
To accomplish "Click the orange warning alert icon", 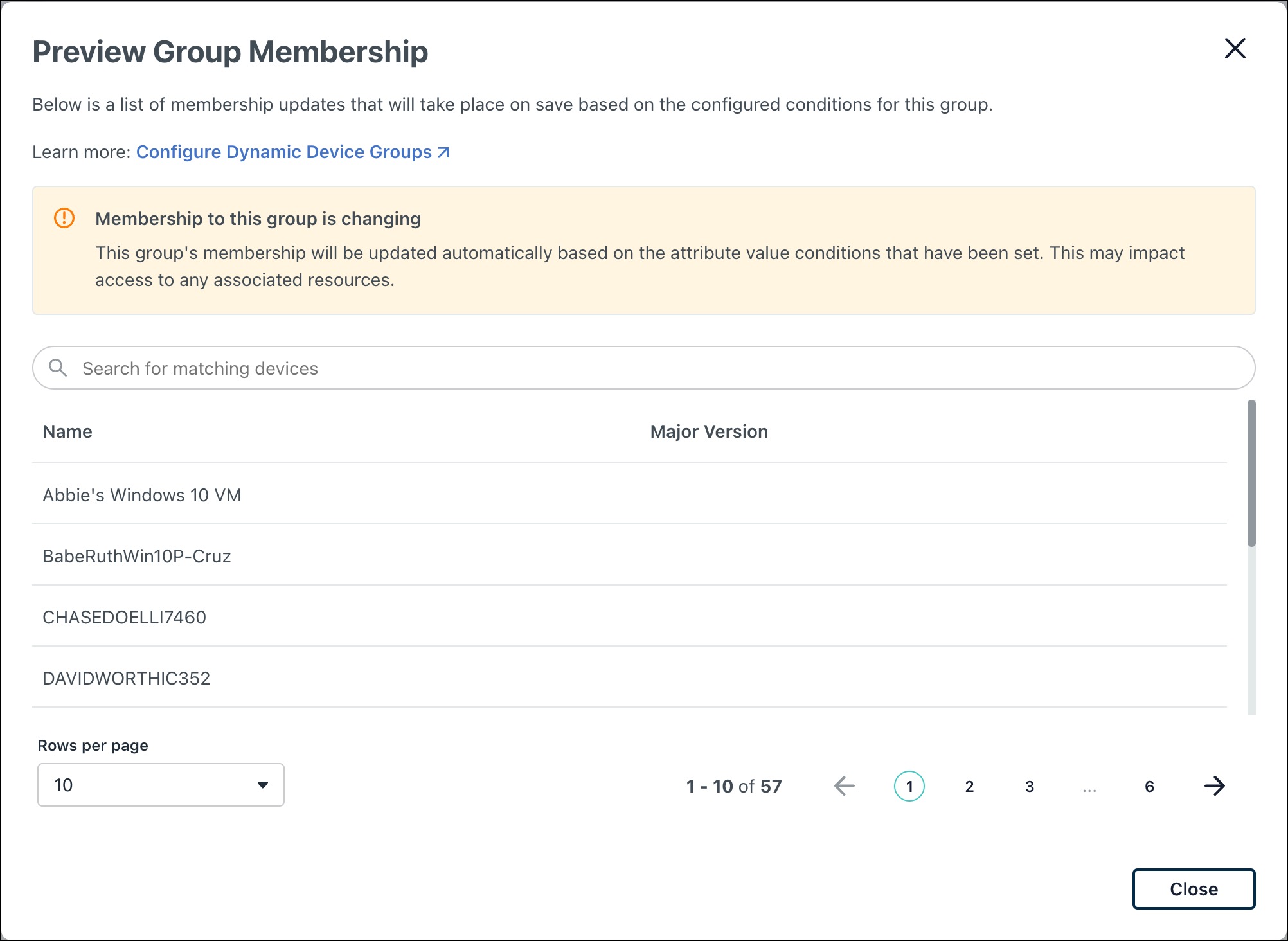I will coord(64,218).
